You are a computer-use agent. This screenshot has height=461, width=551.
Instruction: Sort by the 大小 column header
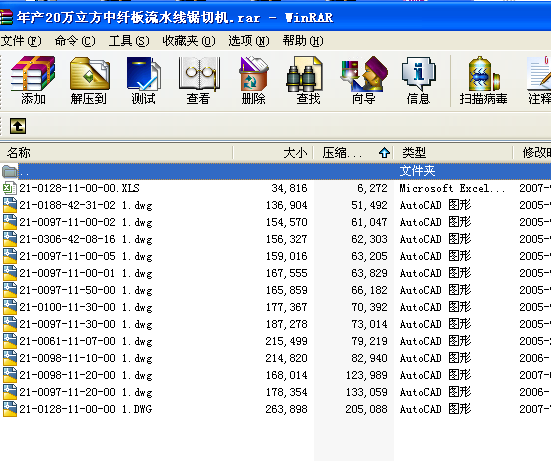coord(273,152)
